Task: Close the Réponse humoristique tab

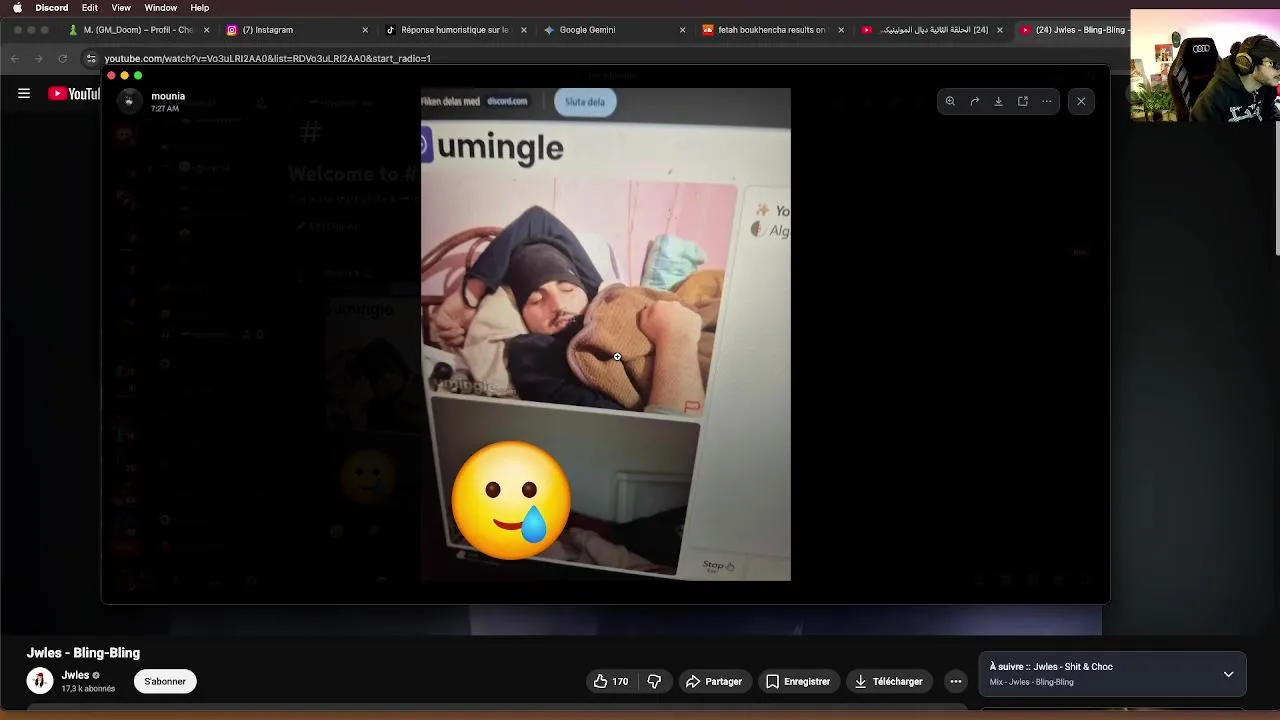Action: (x=523, y=30)
